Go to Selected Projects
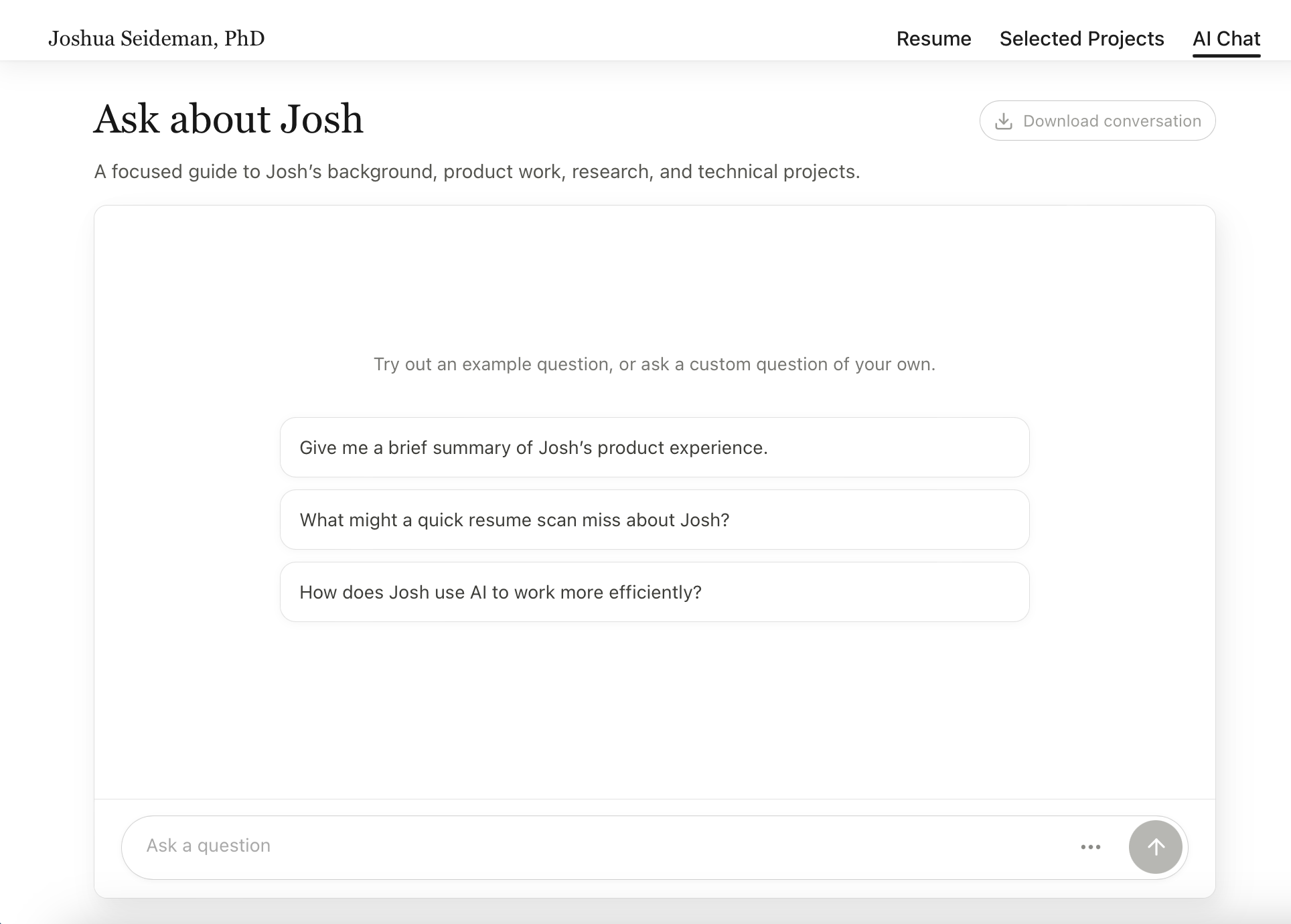This screenshot has height=924, width=1291. [x=1081, y=39]
